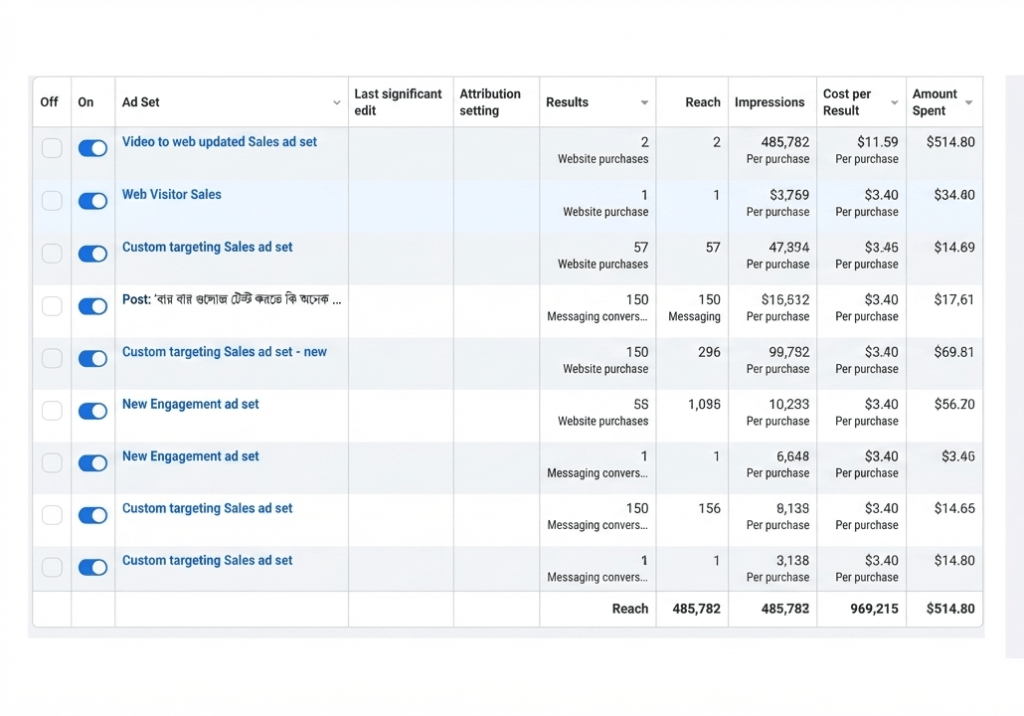Turn off the Video to web updated Sales ad set toggle
The image size is (1024, 716).
tap(93, 148)
